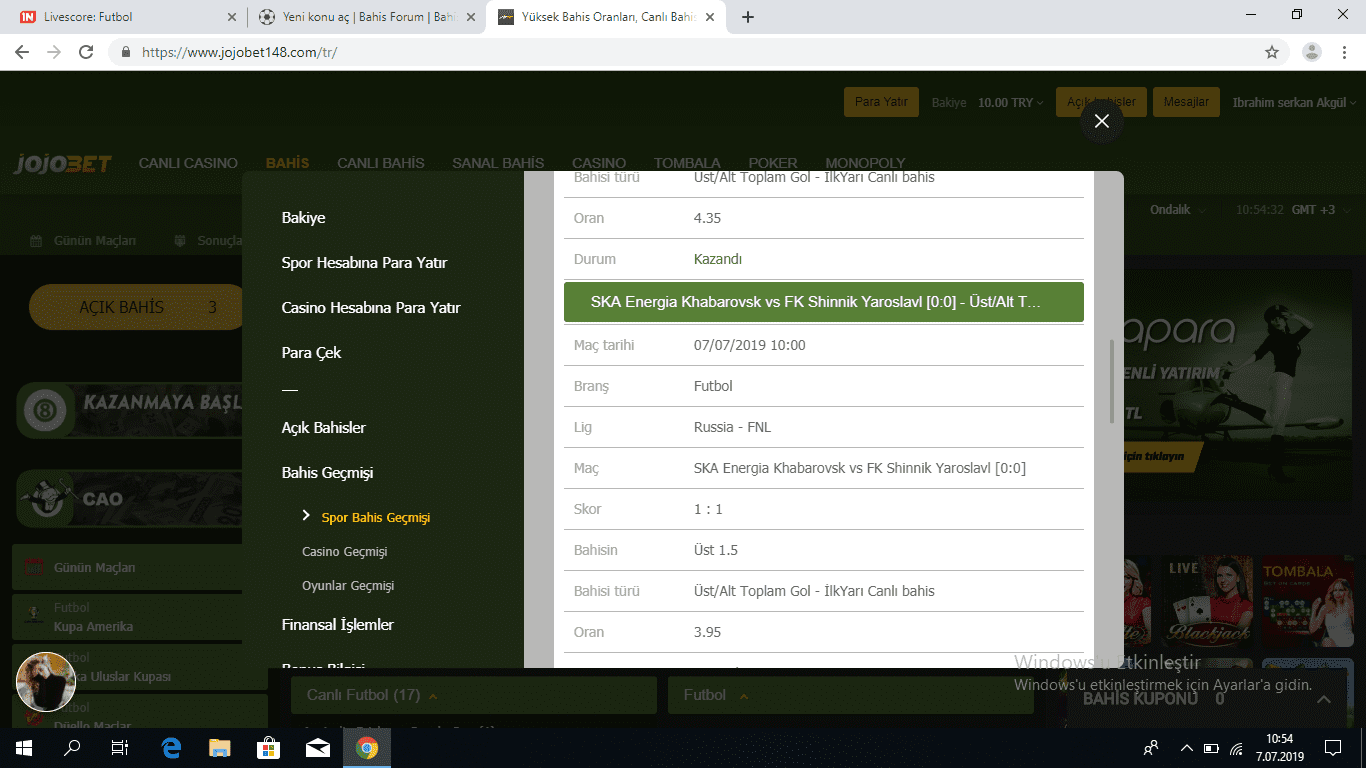The height and width of the screenshot is (768, 1366).
Task: Select Oyunlar Geçmişi sub-item
Action: [348, 586]
